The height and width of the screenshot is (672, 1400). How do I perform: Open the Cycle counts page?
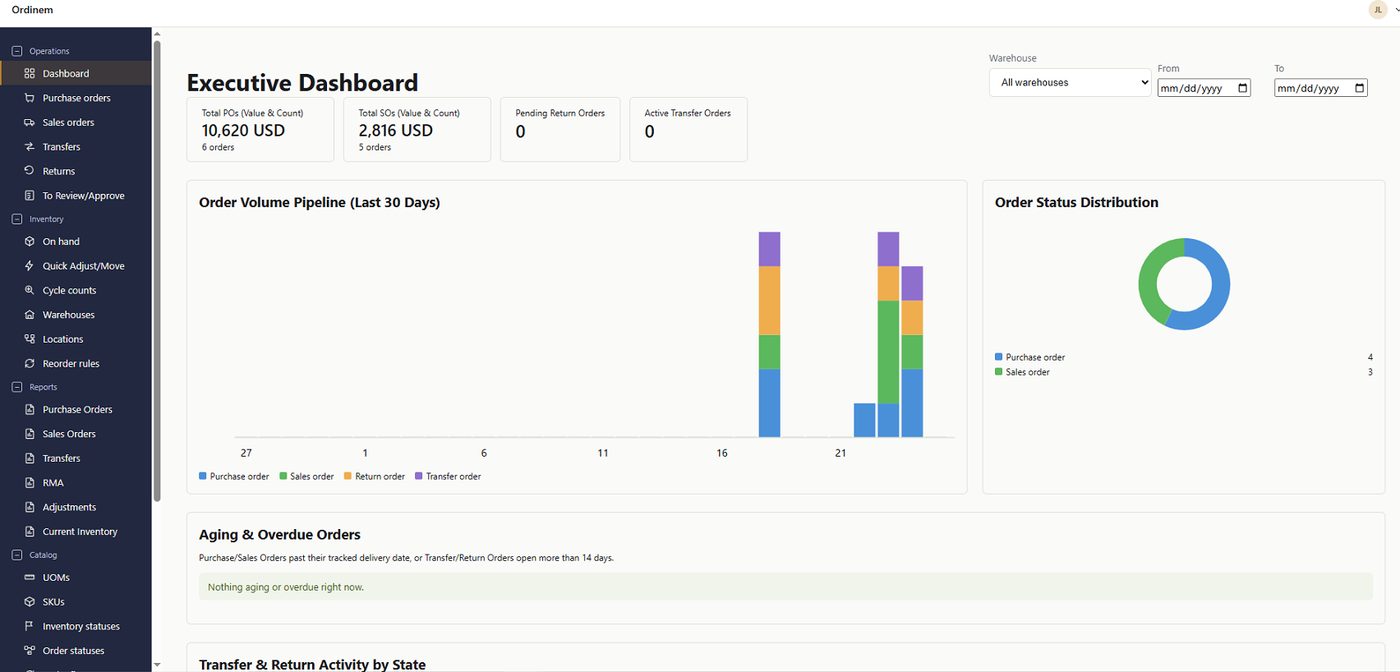click(76, 291)
